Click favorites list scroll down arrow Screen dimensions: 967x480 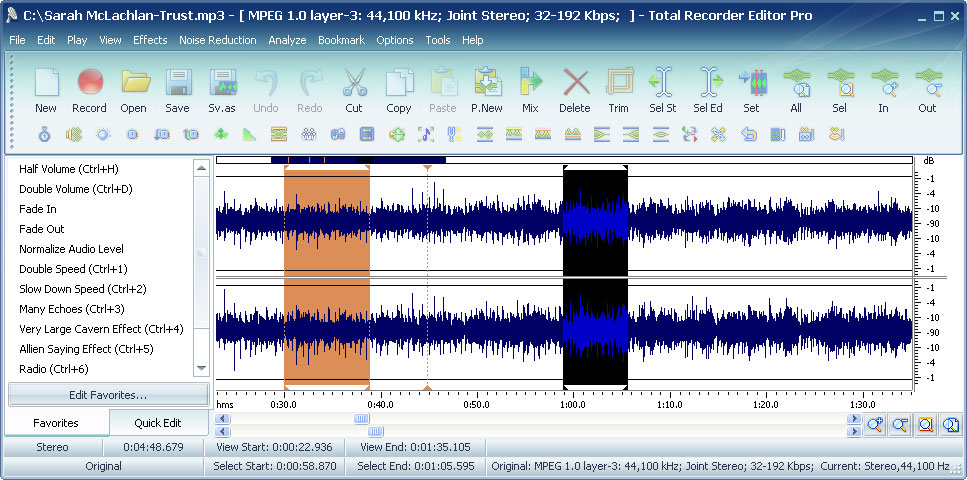click(201, 369)
